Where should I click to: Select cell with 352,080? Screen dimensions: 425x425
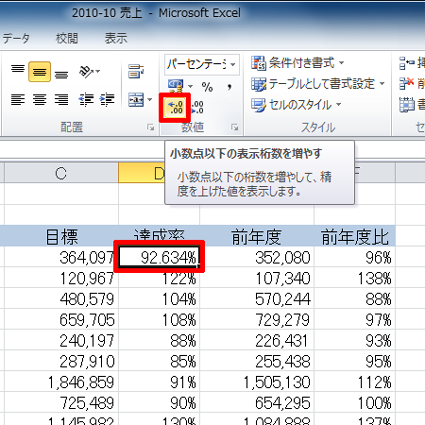(x=257, y=257)
